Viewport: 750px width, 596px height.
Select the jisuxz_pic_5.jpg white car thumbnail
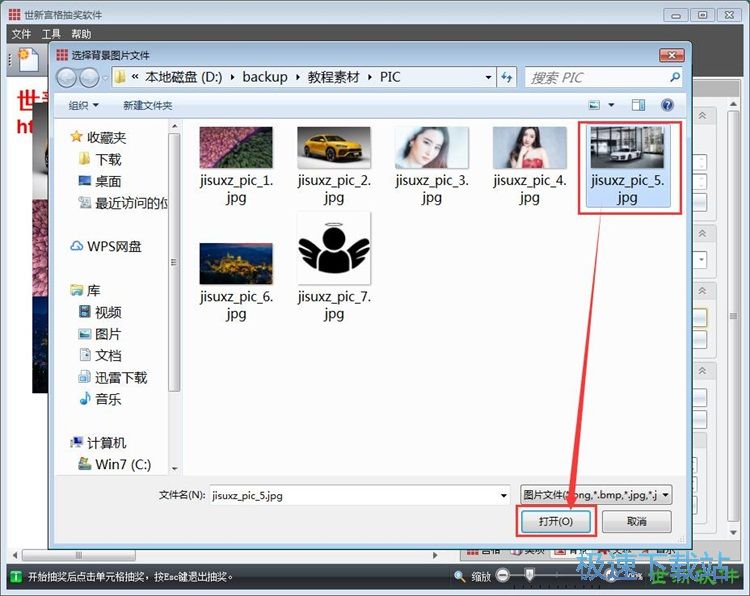[x=627, y=147]
